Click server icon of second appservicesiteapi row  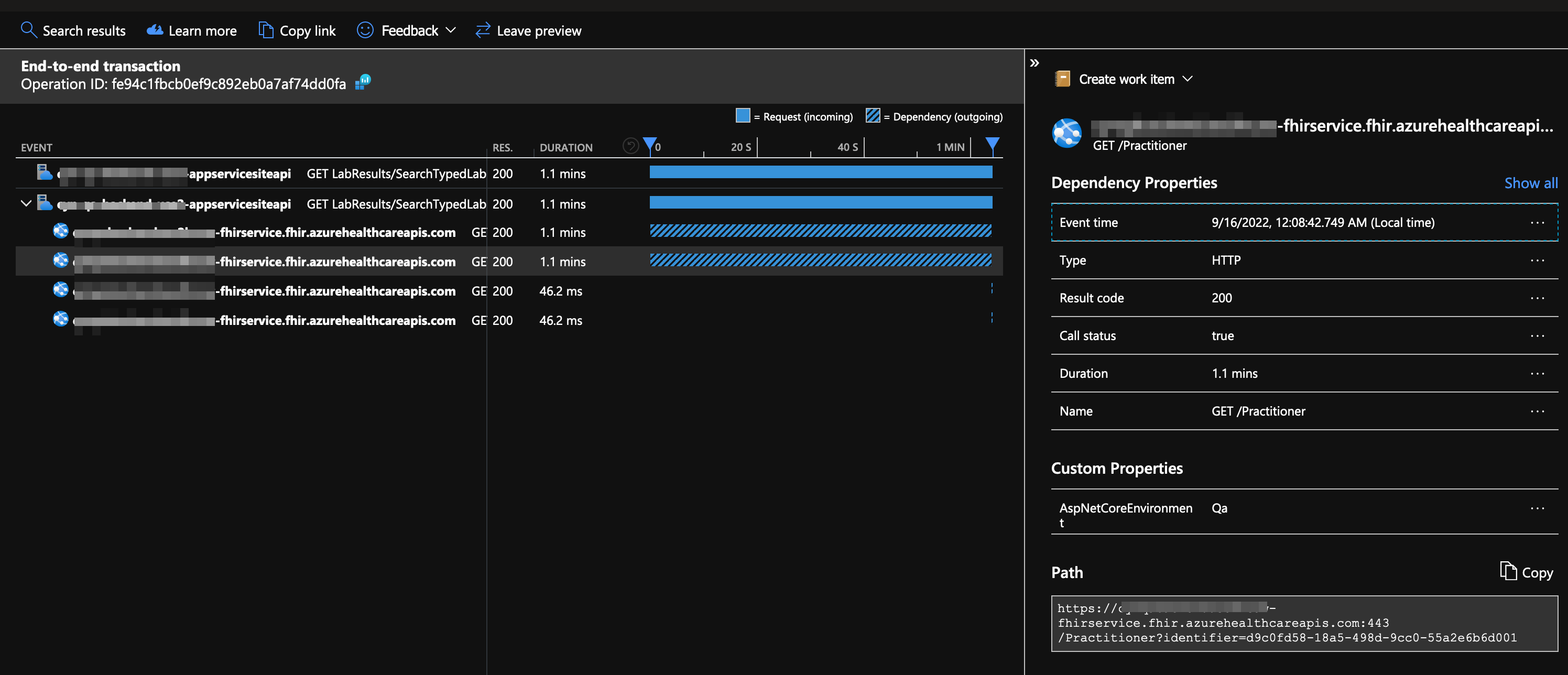(x=45, y=203)
